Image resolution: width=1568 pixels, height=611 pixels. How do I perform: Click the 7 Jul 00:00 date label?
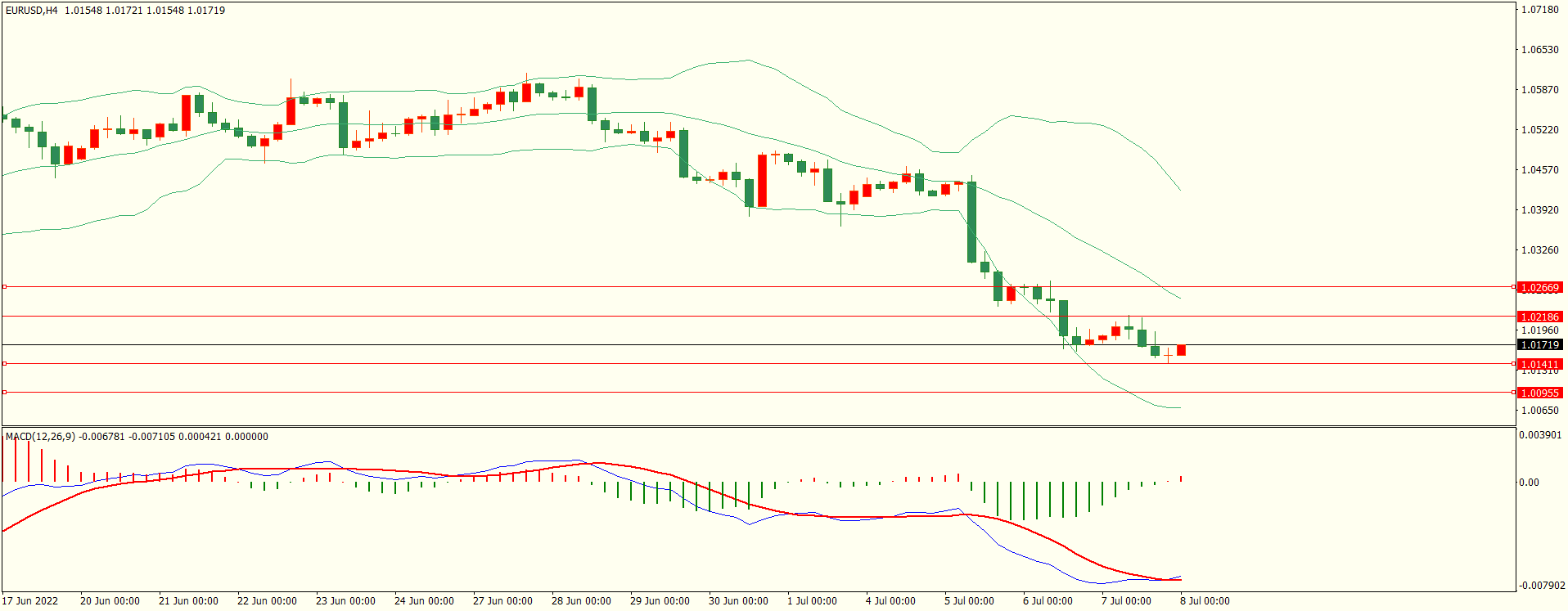click(x=1126, y=601)
